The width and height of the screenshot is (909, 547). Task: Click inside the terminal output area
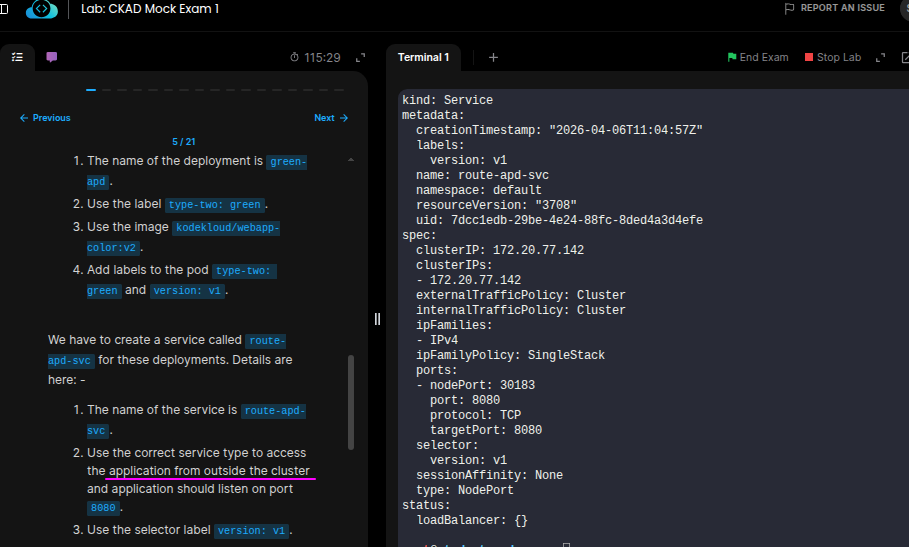[x=650, y=300]
